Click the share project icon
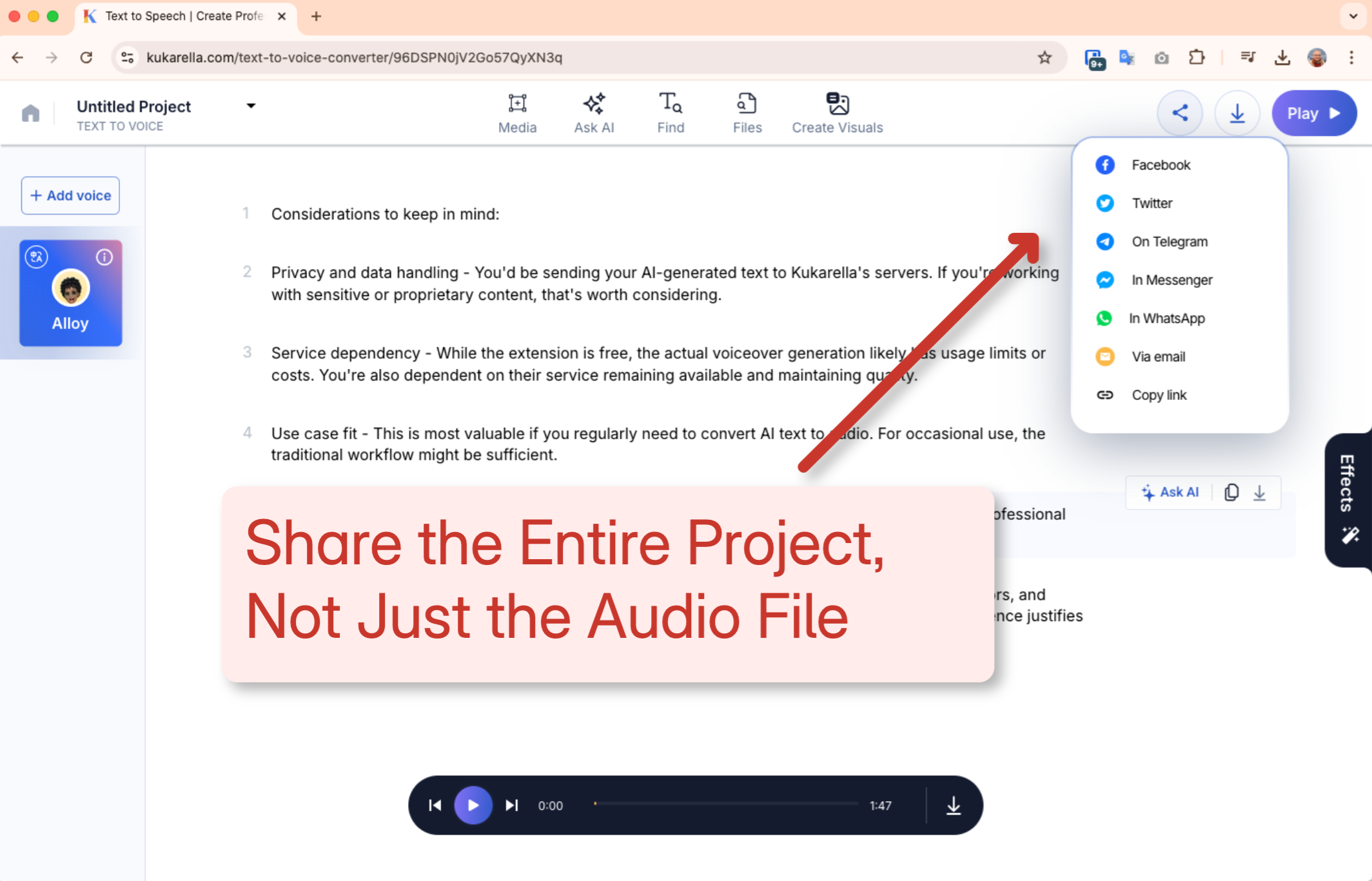 [1179, 113]
